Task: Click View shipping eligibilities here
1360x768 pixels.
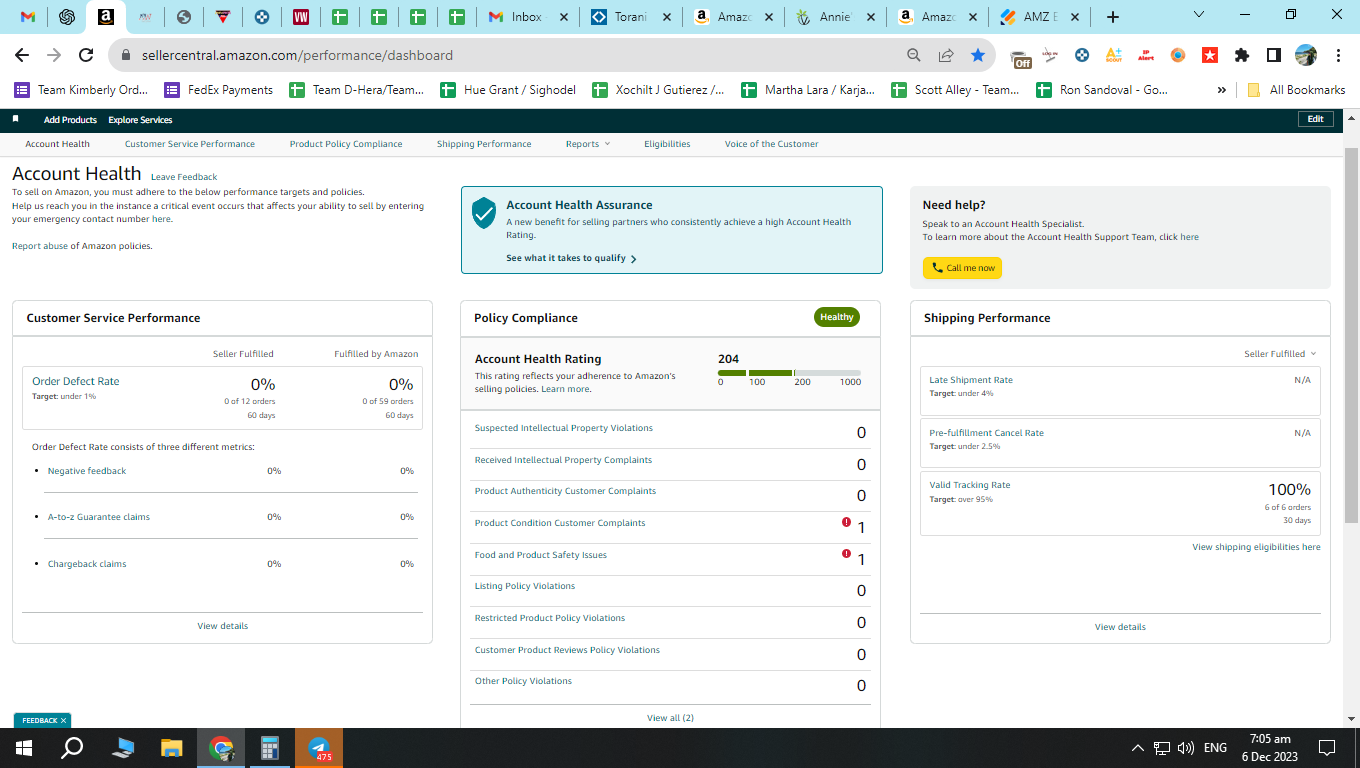Action: 1256,547
